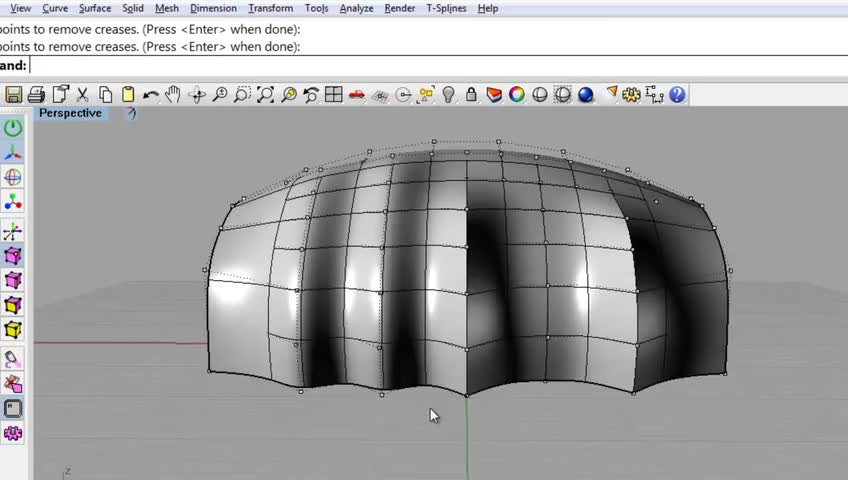Click the keyboard key hotkeys icon

coord(13,409)
